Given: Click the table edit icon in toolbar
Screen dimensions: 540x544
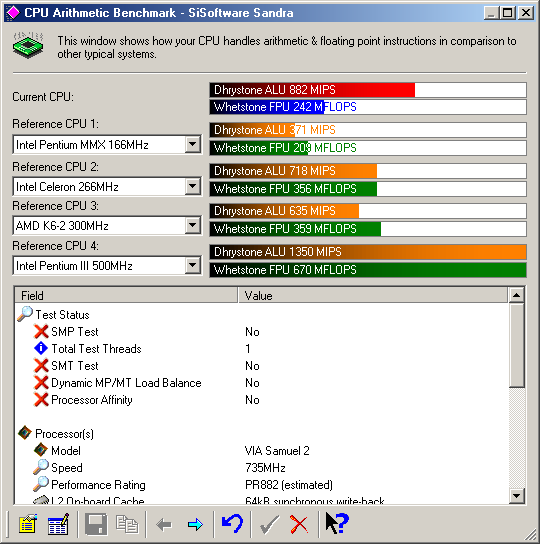Looking at the screenshot, I should tap(58, 524).
